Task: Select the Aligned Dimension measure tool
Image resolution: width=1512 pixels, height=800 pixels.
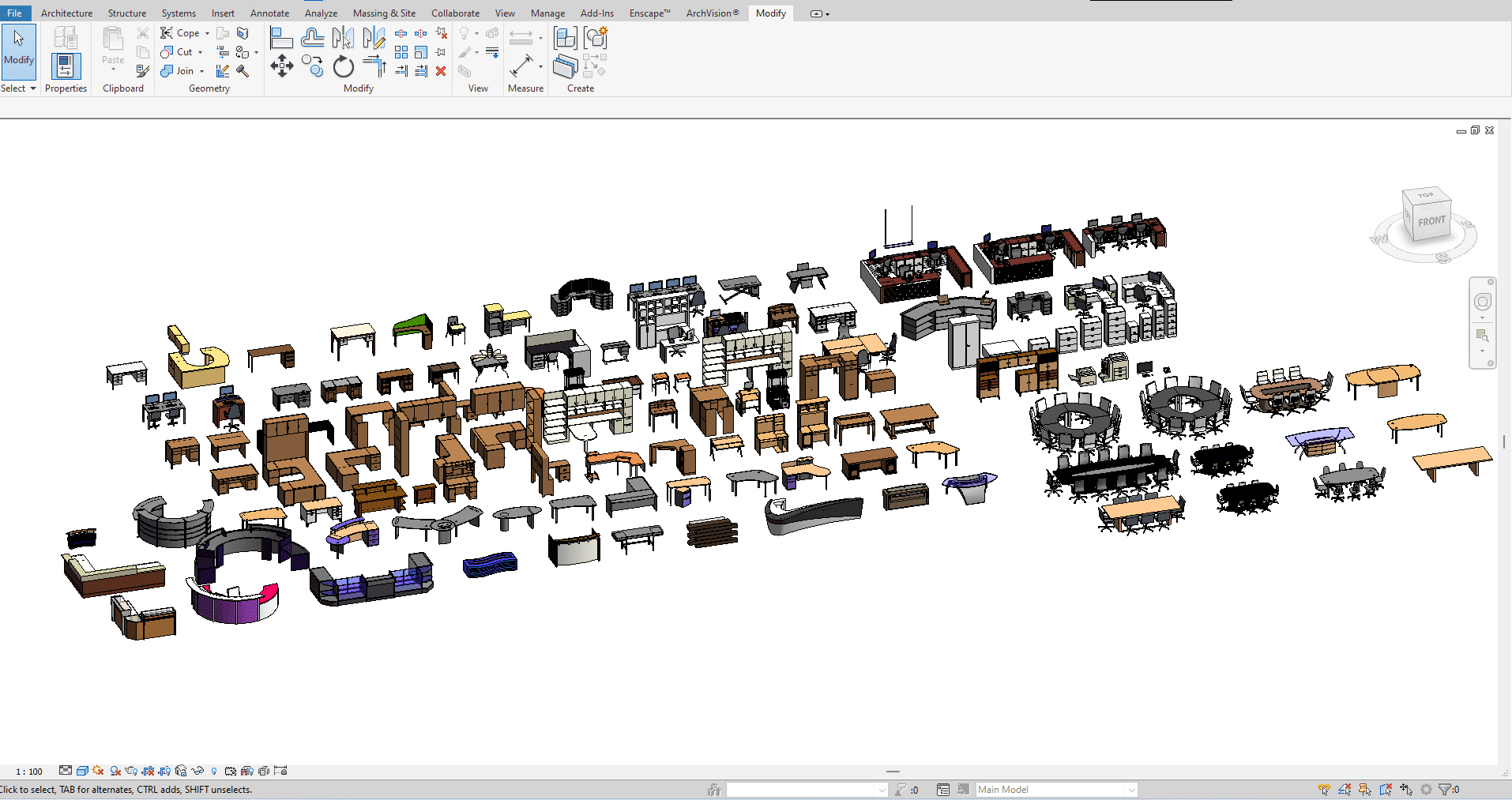Action: pos(521,66)
